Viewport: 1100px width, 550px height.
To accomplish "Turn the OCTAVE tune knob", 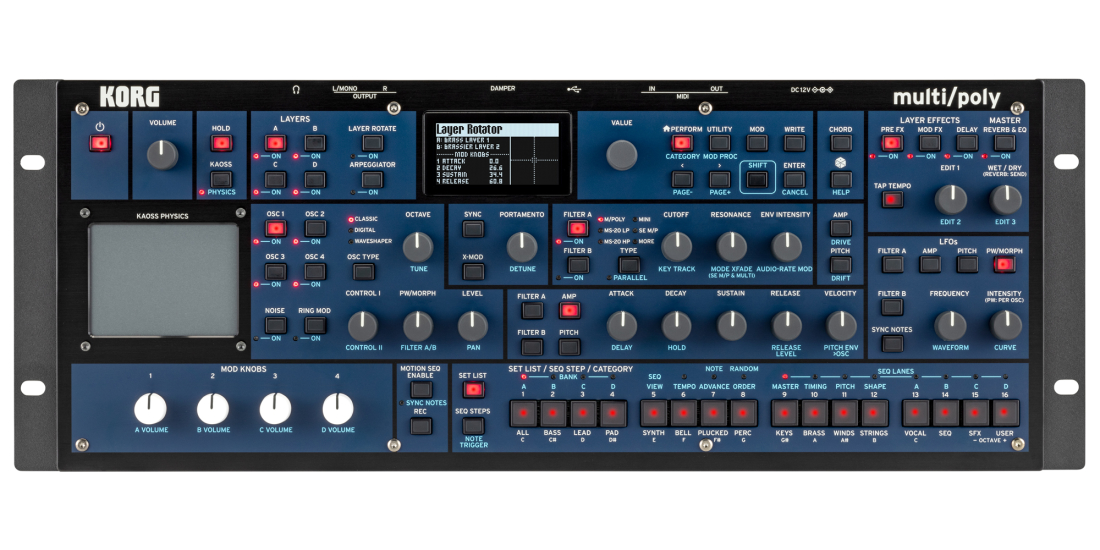I will tap(418, 247).
